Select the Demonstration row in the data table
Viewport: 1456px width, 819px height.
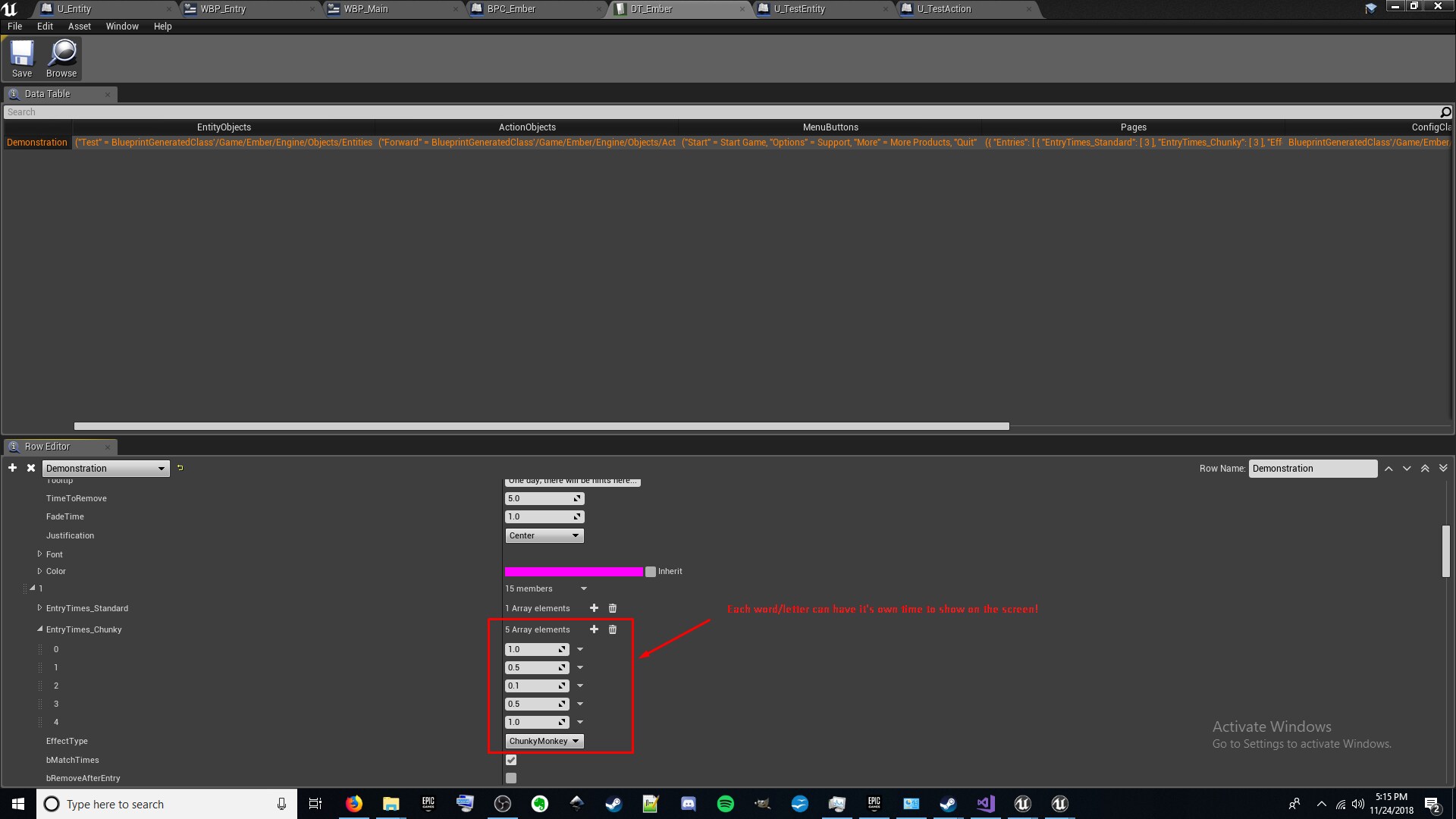coord(36,142)
